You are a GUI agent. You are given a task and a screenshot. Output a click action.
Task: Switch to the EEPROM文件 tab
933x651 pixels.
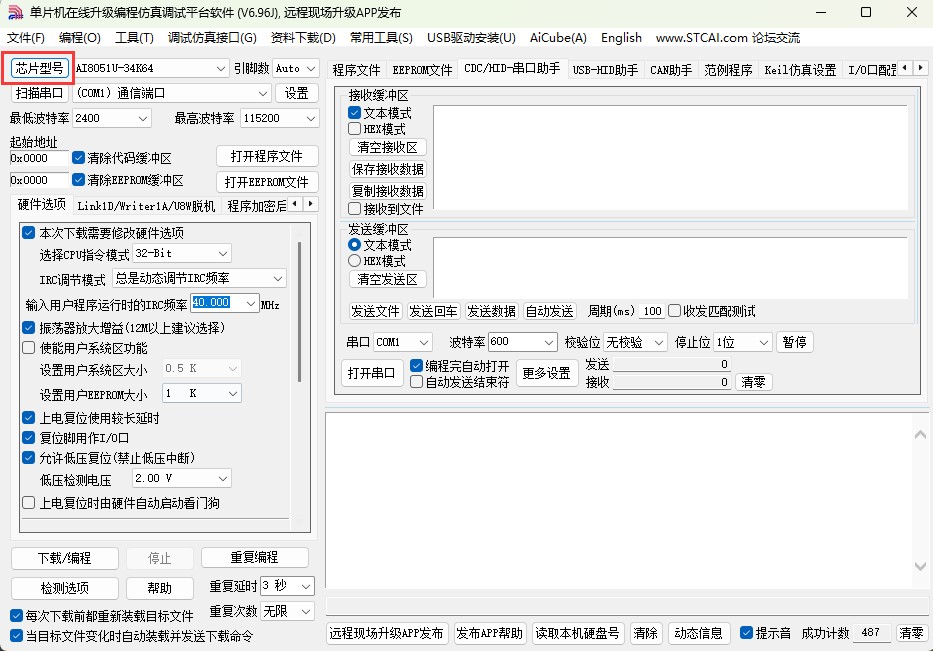point(421,68)
